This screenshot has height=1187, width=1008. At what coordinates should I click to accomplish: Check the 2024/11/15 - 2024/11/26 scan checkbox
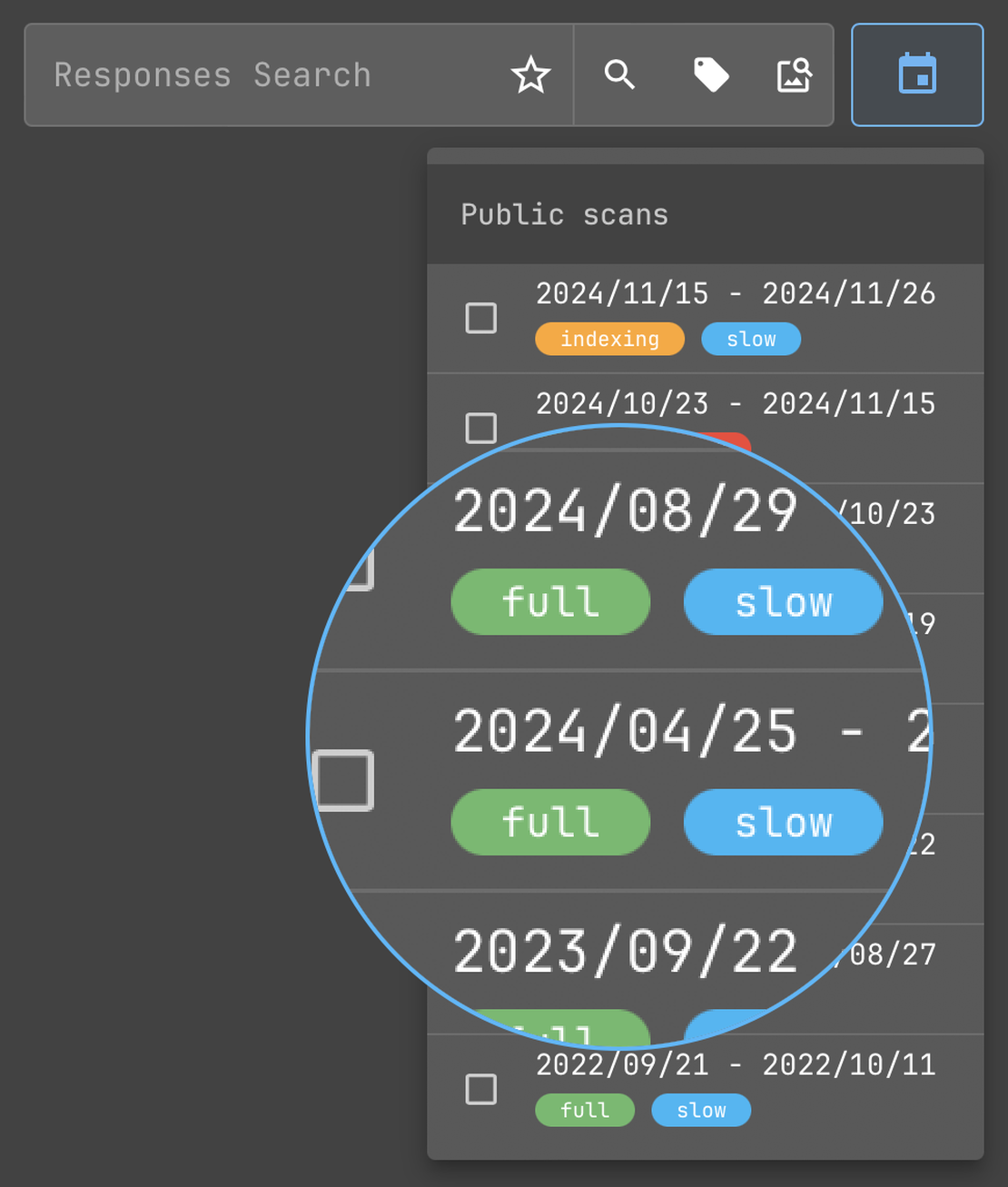(481, 319)
